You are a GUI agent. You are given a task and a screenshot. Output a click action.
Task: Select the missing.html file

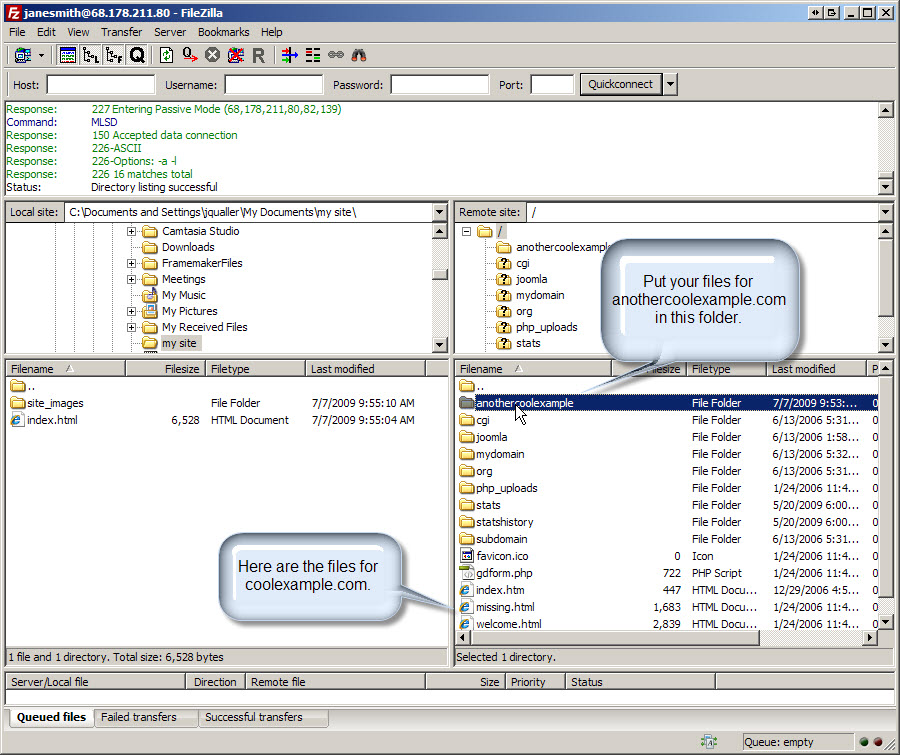(668, 607)
